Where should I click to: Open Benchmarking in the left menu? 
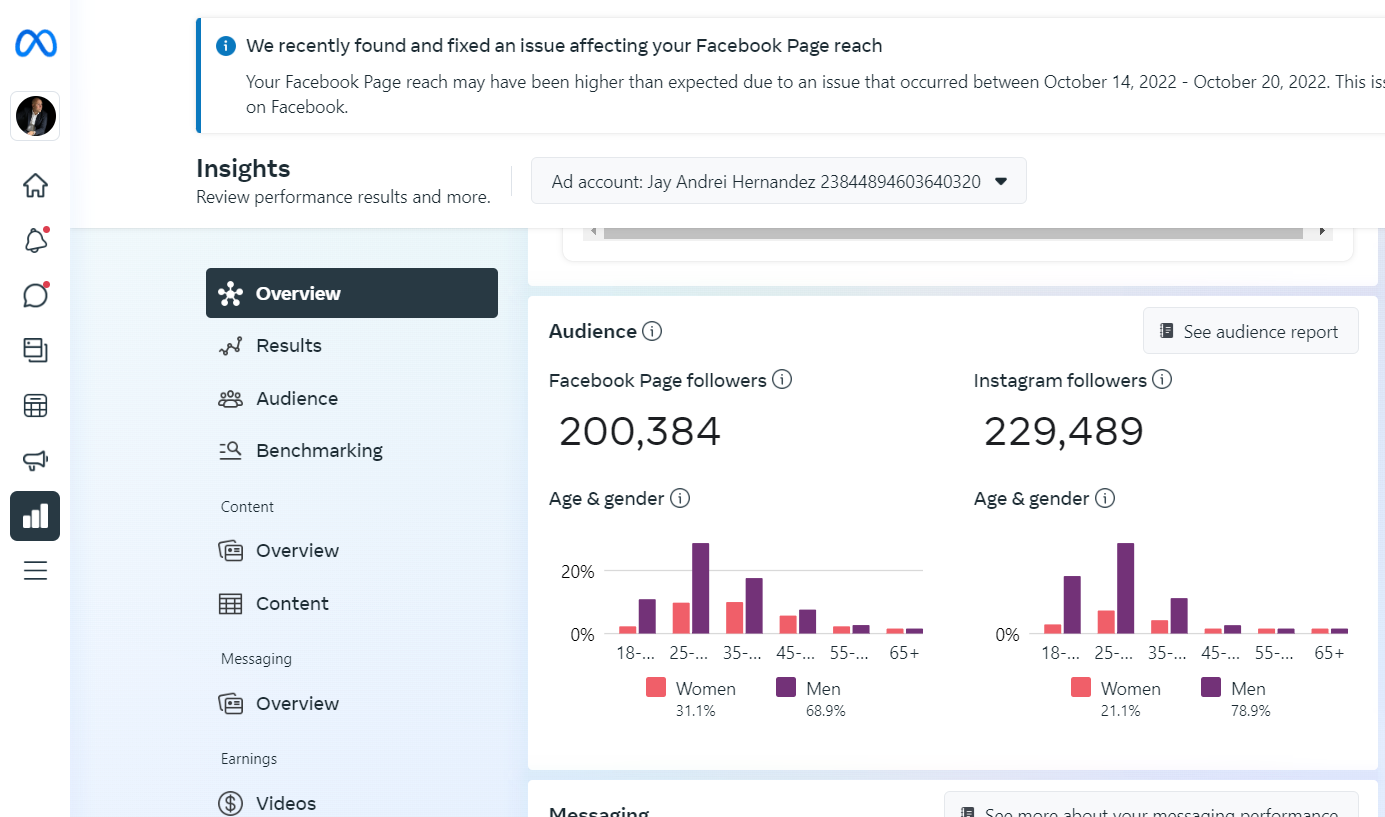point(318,451)
